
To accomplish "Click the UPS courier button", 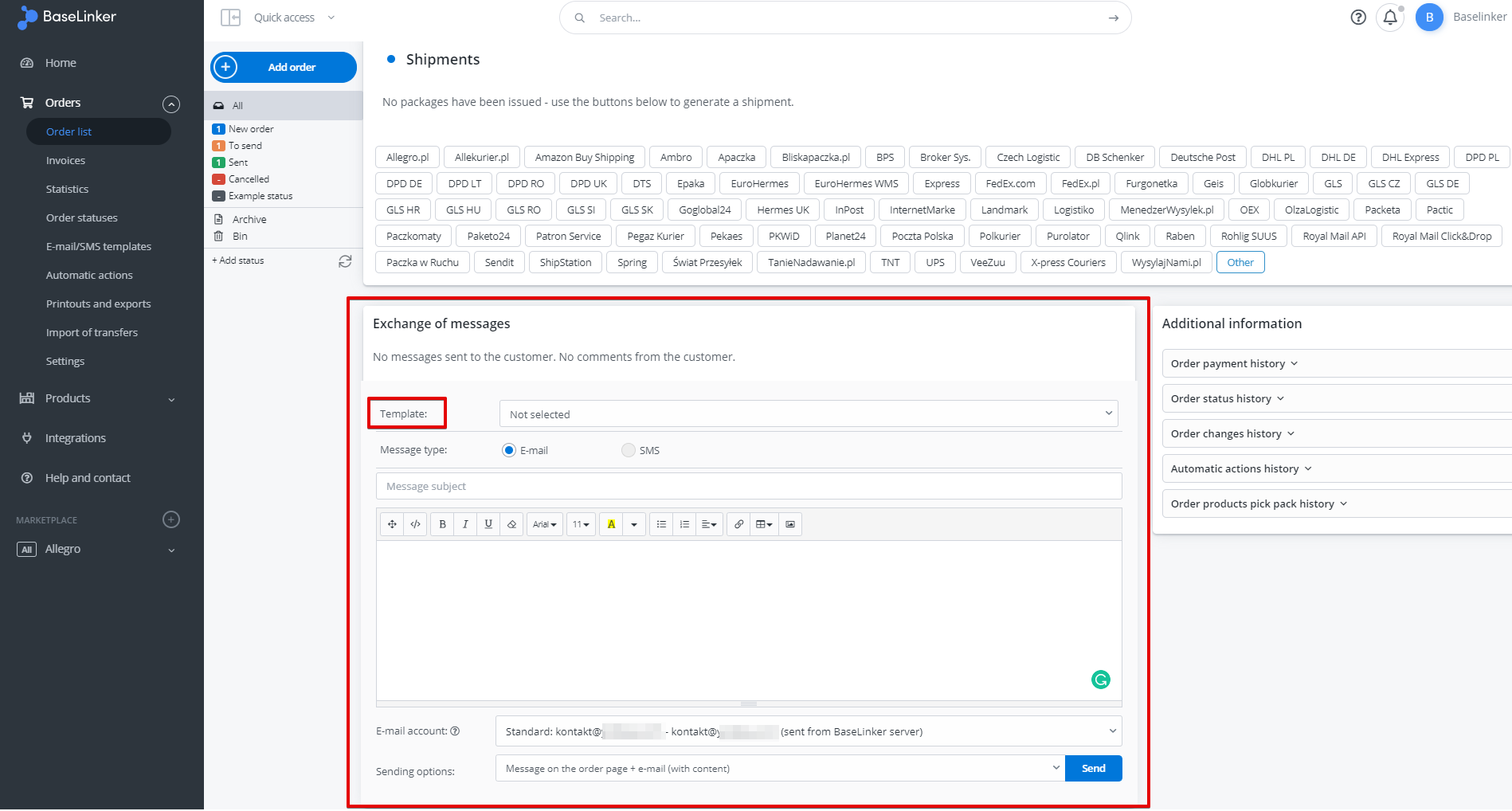I will [x=935, y=262].
